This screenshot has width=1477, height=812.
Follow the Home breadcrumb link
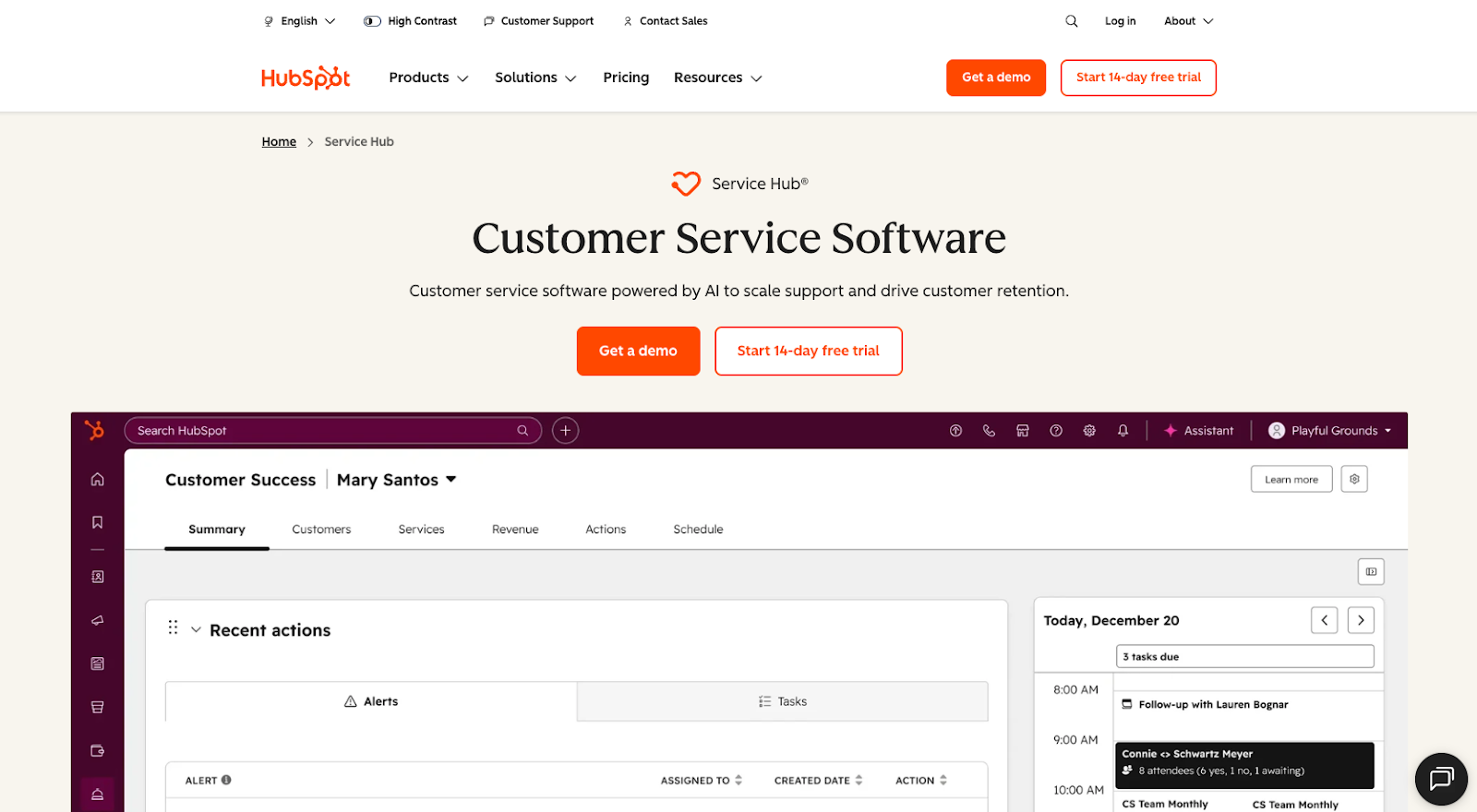coord(279,141)
